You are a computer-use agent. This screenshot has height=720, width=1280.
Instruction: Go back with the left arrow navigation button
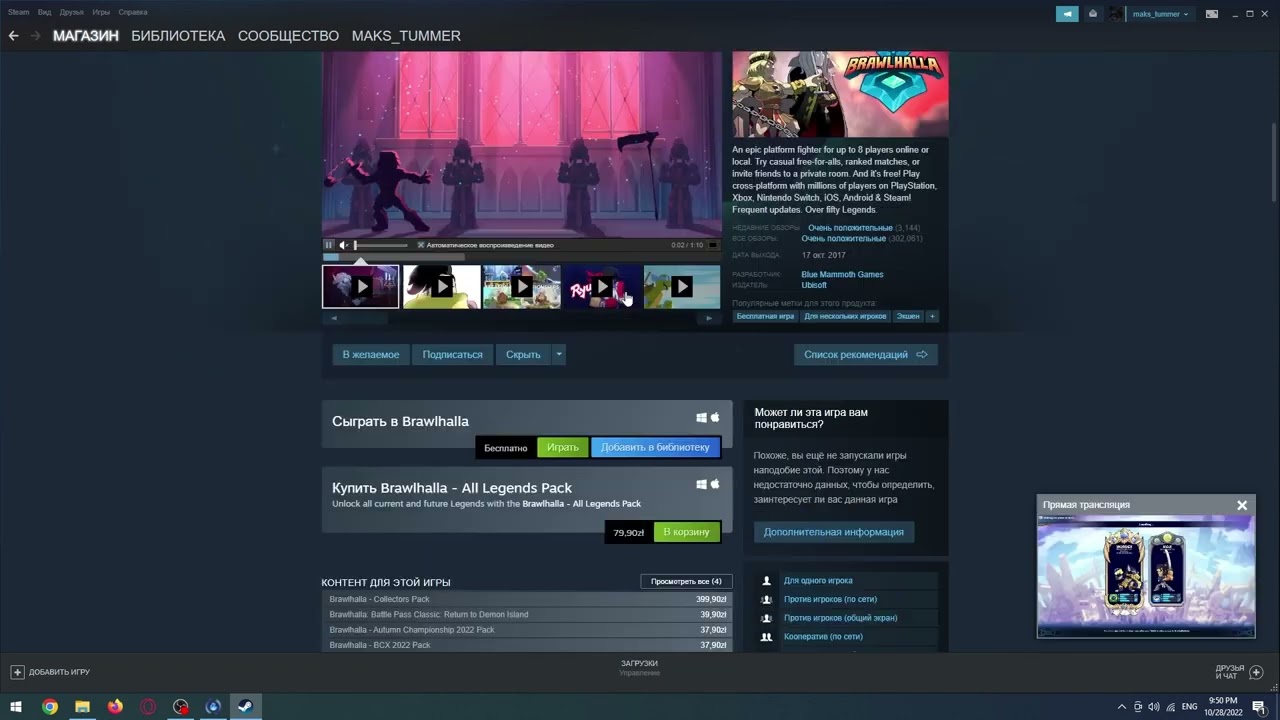coord(14,36)
